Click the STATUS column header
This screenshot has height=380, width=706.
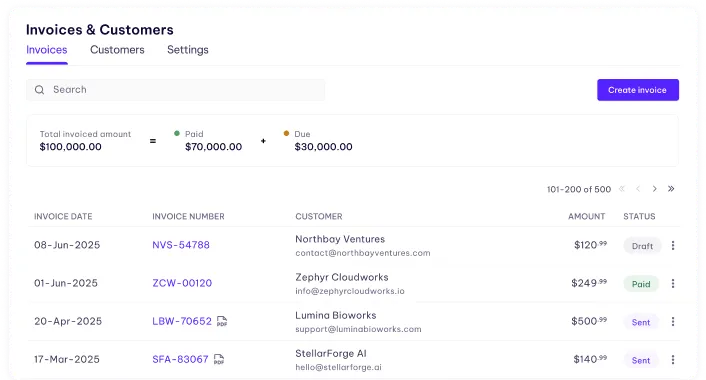click(x=639, y=217)
